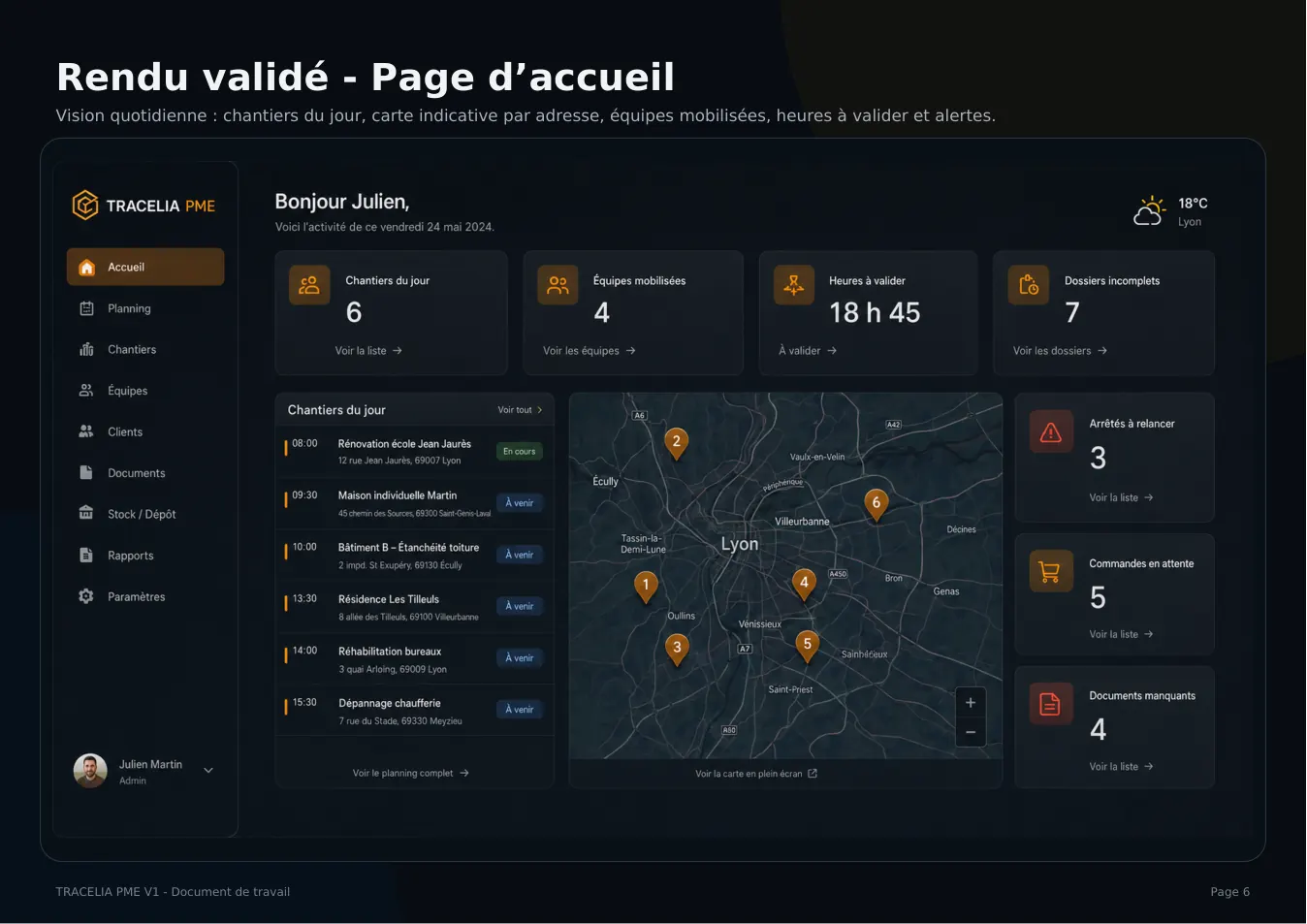Click the Planning calendar icon
1307x924 pixels.
coord(86,308)
